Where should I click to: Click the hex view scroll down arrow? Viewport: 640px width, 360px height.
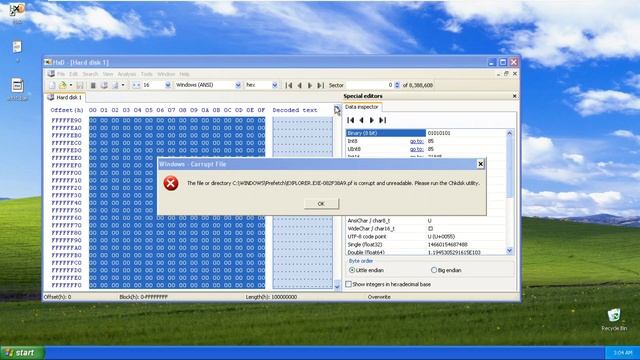tap(337, 286)
